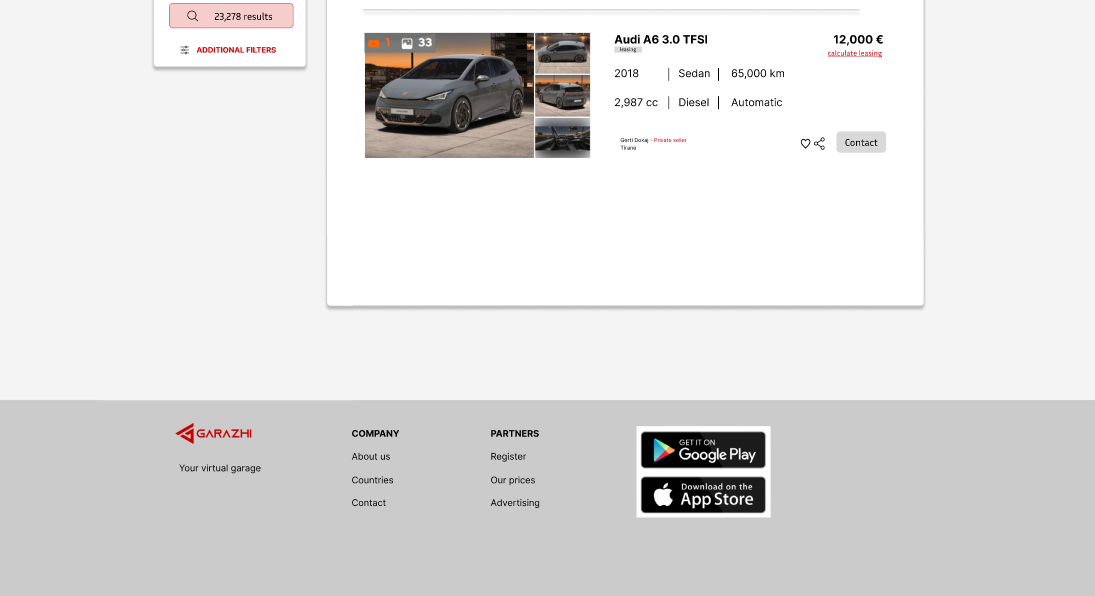
Task: Go to About us in the footer
Action: coord(371,457)
